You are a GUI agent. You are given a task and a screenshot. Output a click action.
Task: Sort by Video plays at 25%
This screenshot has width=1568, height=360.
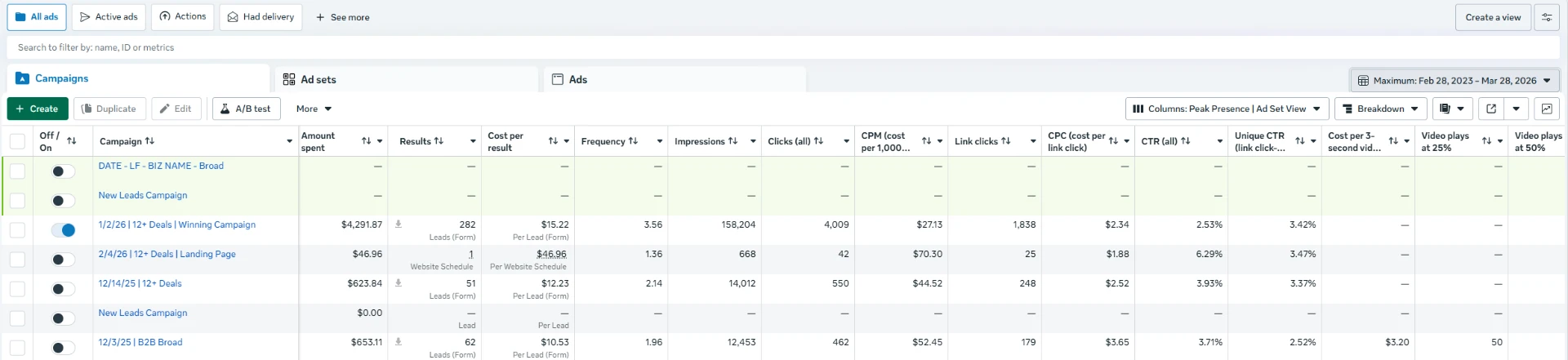tap(1486, 141)
